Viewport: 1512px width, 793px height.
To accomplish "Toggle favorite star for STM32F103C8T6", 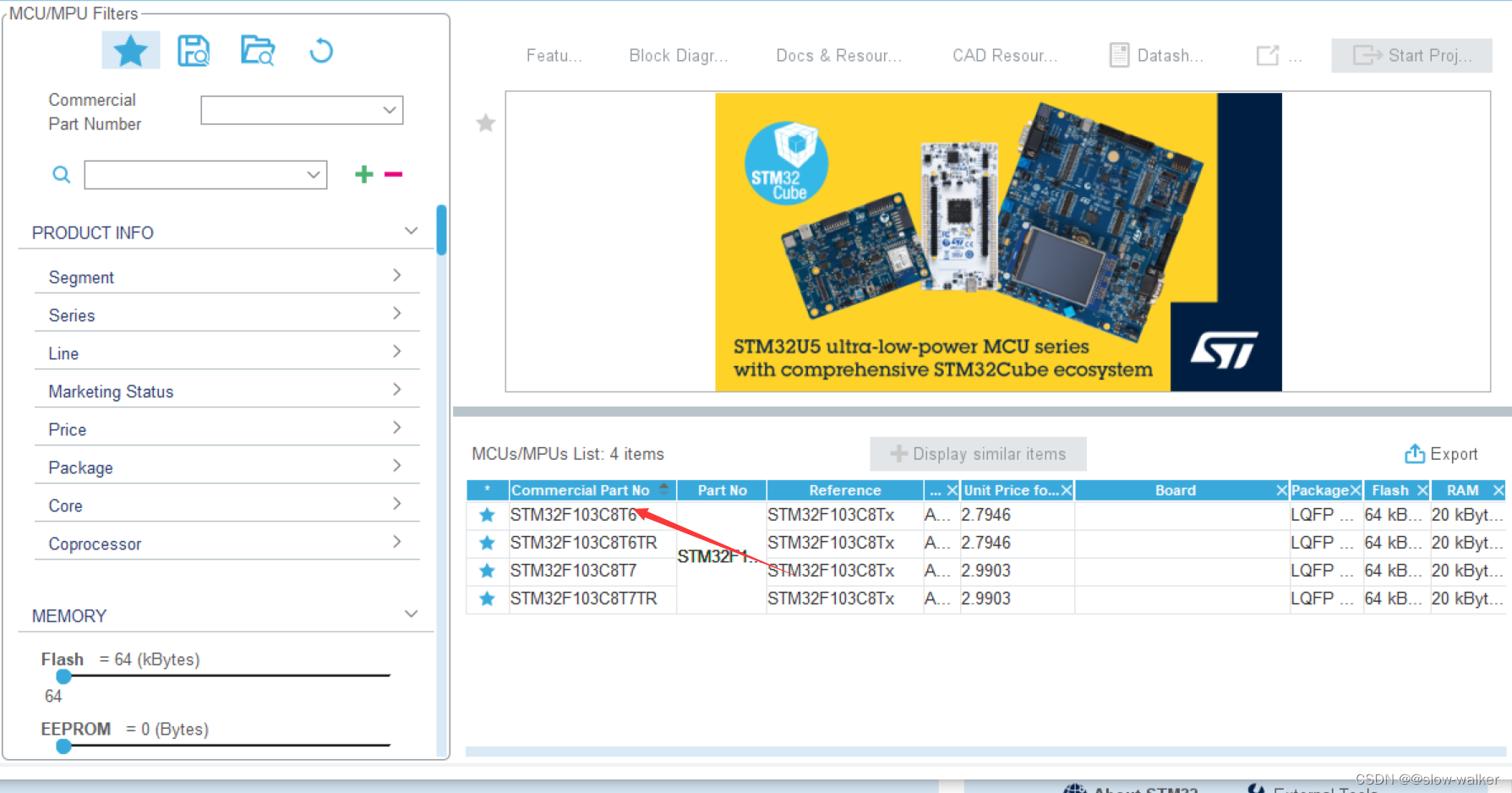I will pyautogui.click(x=487, y=514).
